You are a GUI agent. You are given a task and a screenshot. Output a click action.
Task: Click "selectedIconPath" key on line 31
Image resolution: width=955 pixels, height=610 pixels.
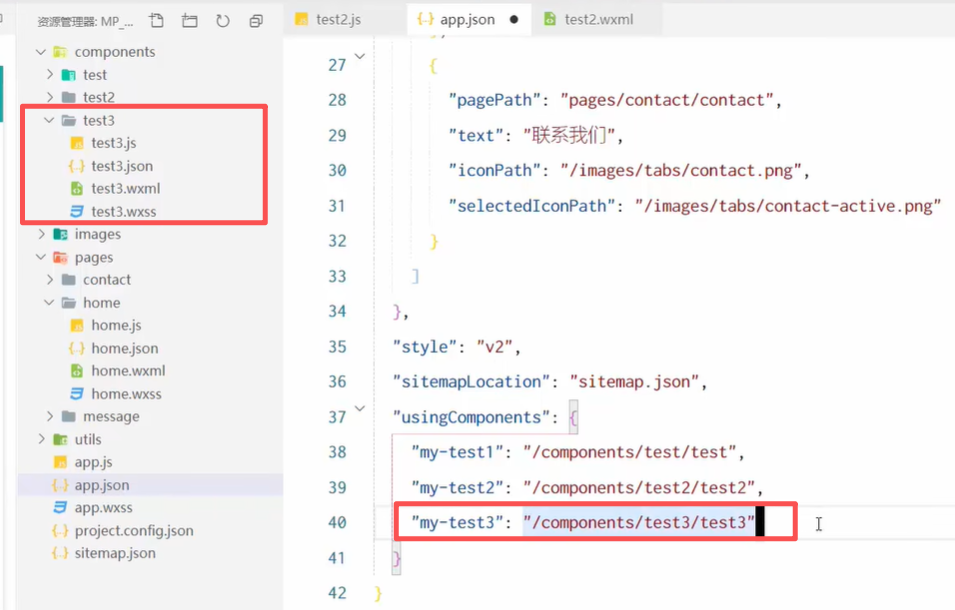532,206
